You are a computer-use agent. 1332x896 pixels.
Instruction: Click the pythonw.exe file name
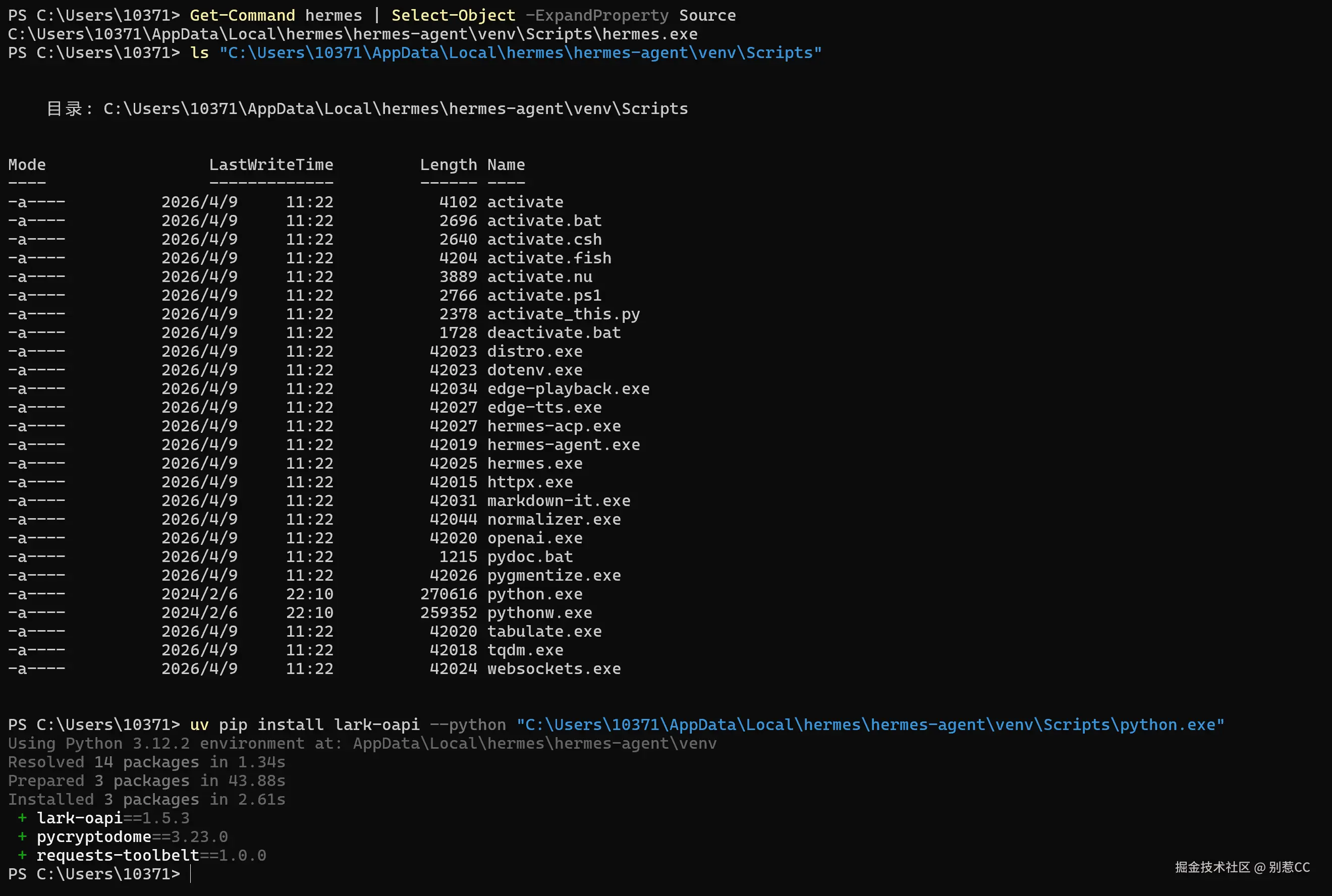click(x=539, y=612)
